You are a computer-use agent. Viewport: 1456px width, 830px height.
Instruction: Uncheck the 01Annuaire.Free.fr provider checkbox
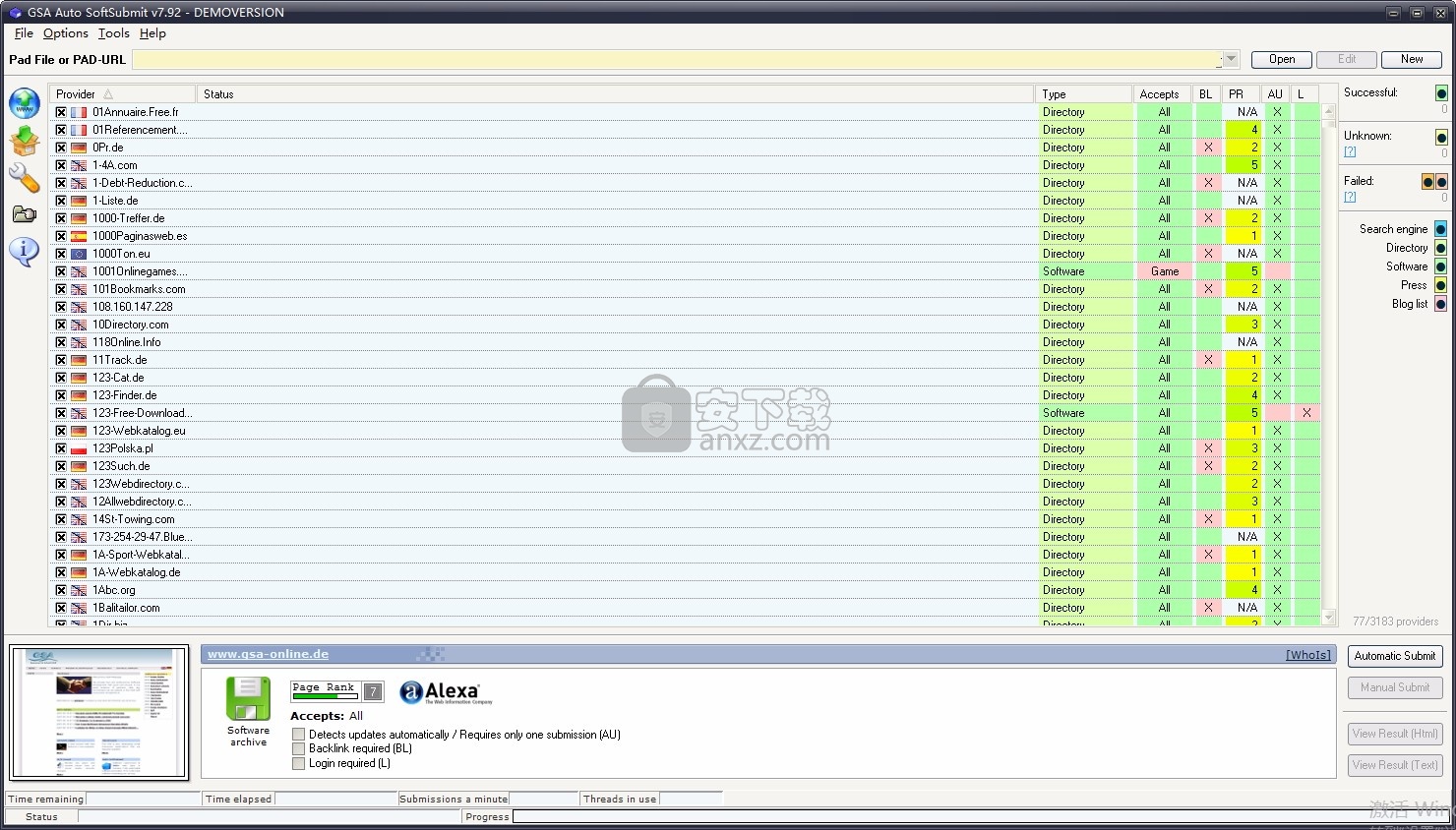point(61,112)
